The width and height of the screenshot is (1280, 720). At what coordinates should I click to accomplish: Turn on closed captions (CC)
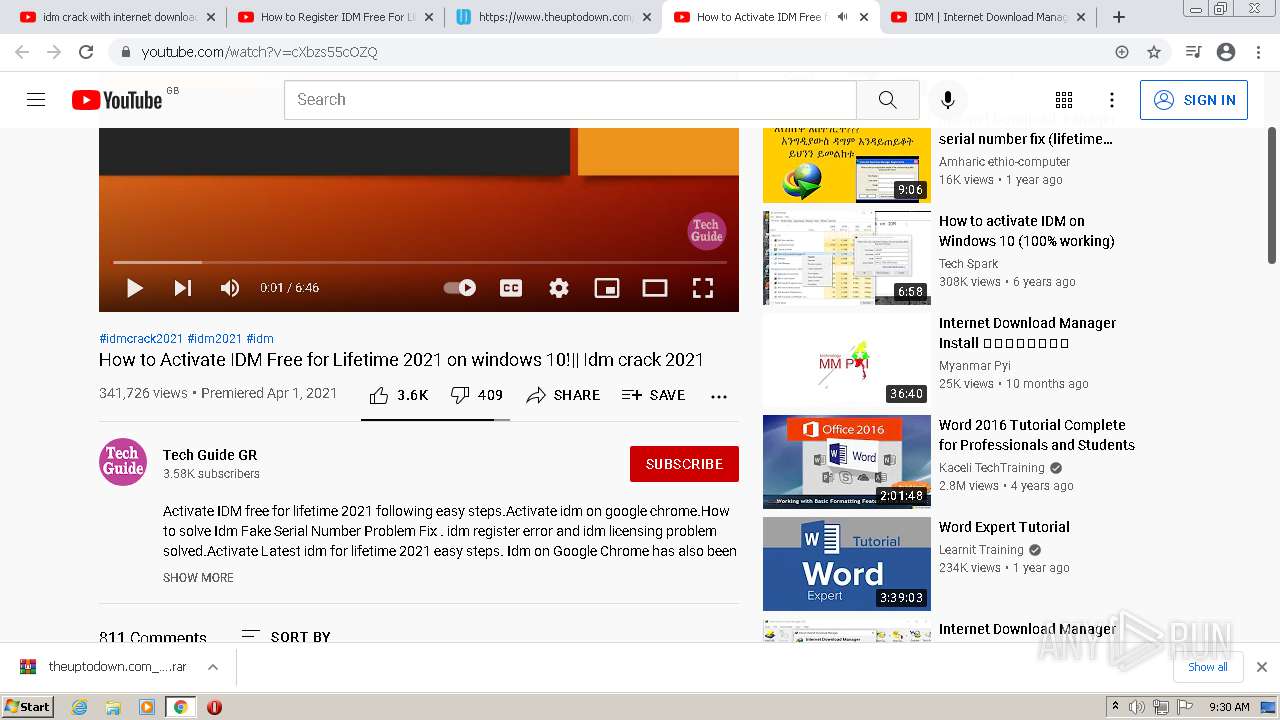511,288
